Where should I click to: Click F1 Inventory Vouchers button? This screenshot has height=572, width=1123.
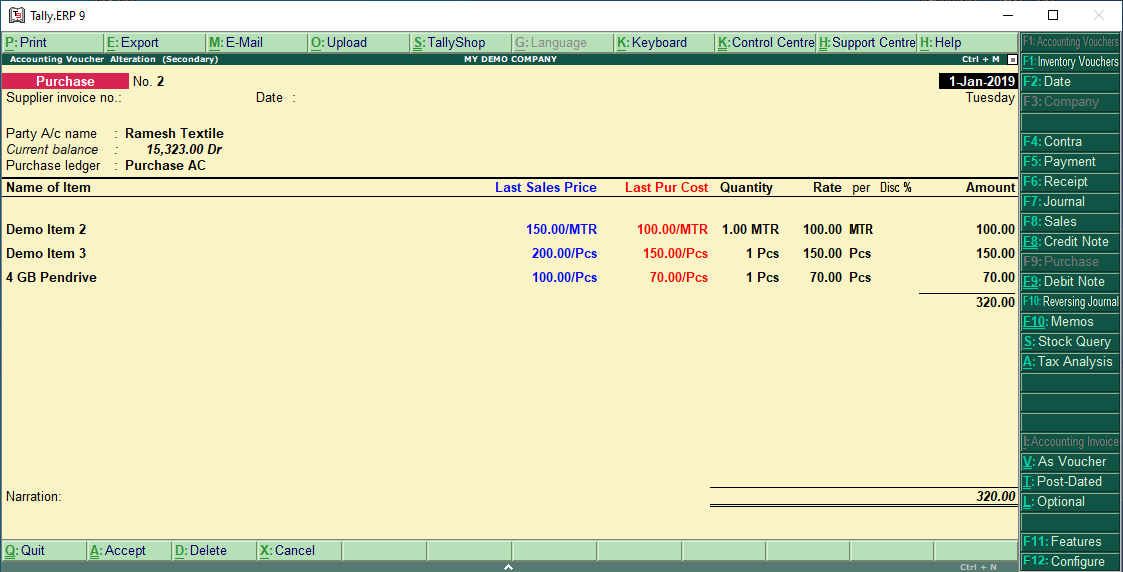click(x=1070, y=62)
